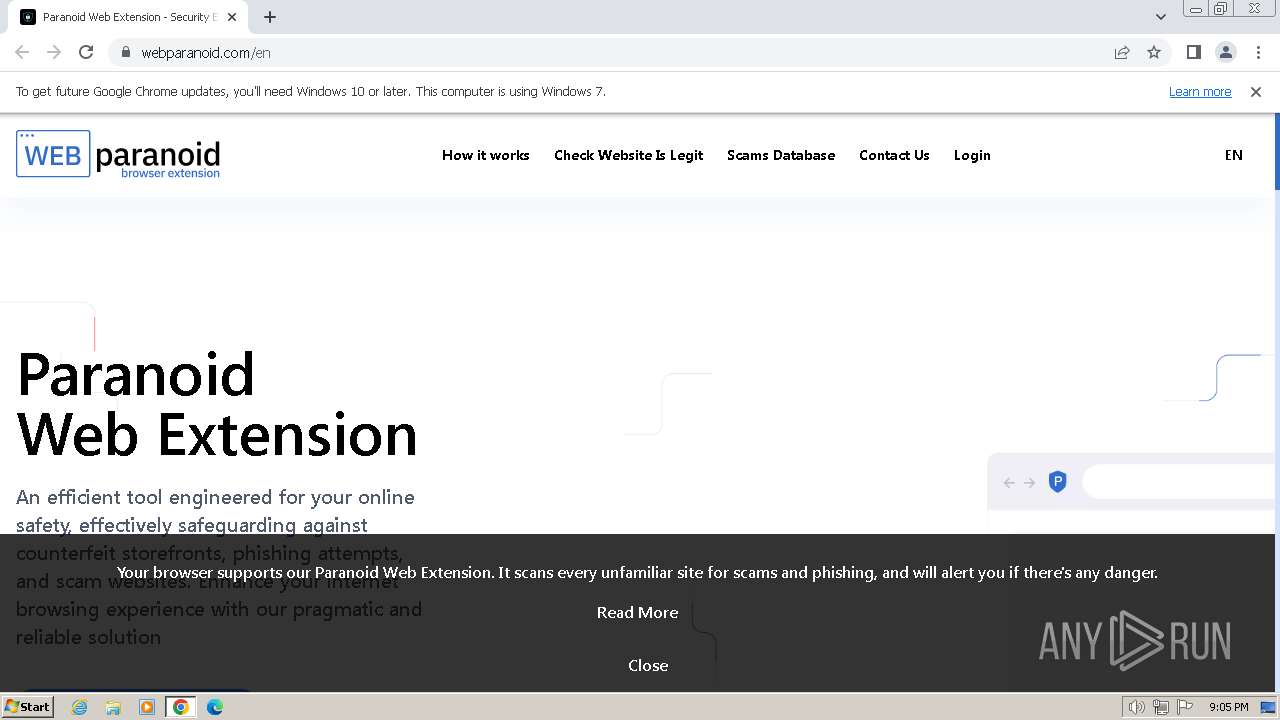The image size is (1280, 720).
Task: Go back with the browser back arrow
Action: (x=22, y=52)
